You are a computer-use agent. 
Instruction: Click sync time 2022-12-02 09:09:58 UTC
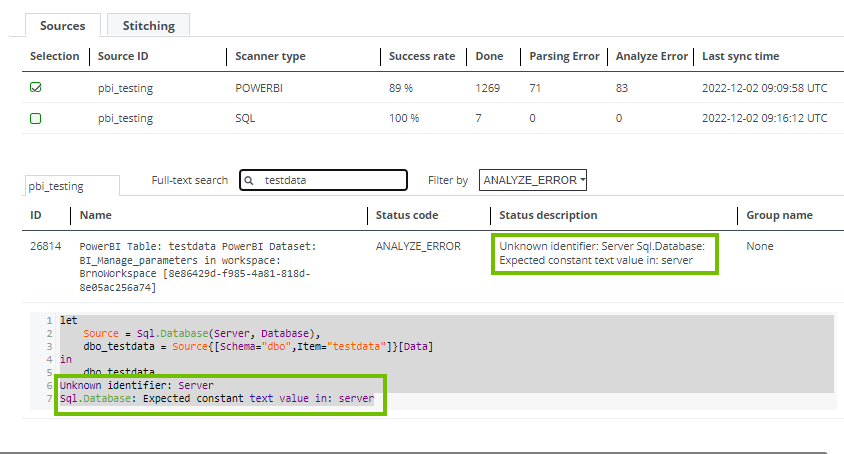[x=764, y=88]
